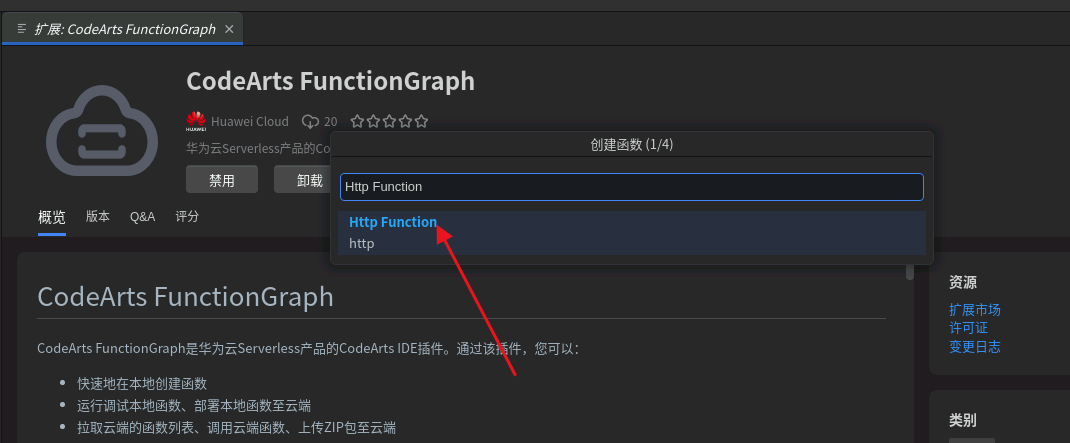The height and width of the screenshot is (443, 1070).
Task: Rate the extension one star
Action: tap(357, 122)
